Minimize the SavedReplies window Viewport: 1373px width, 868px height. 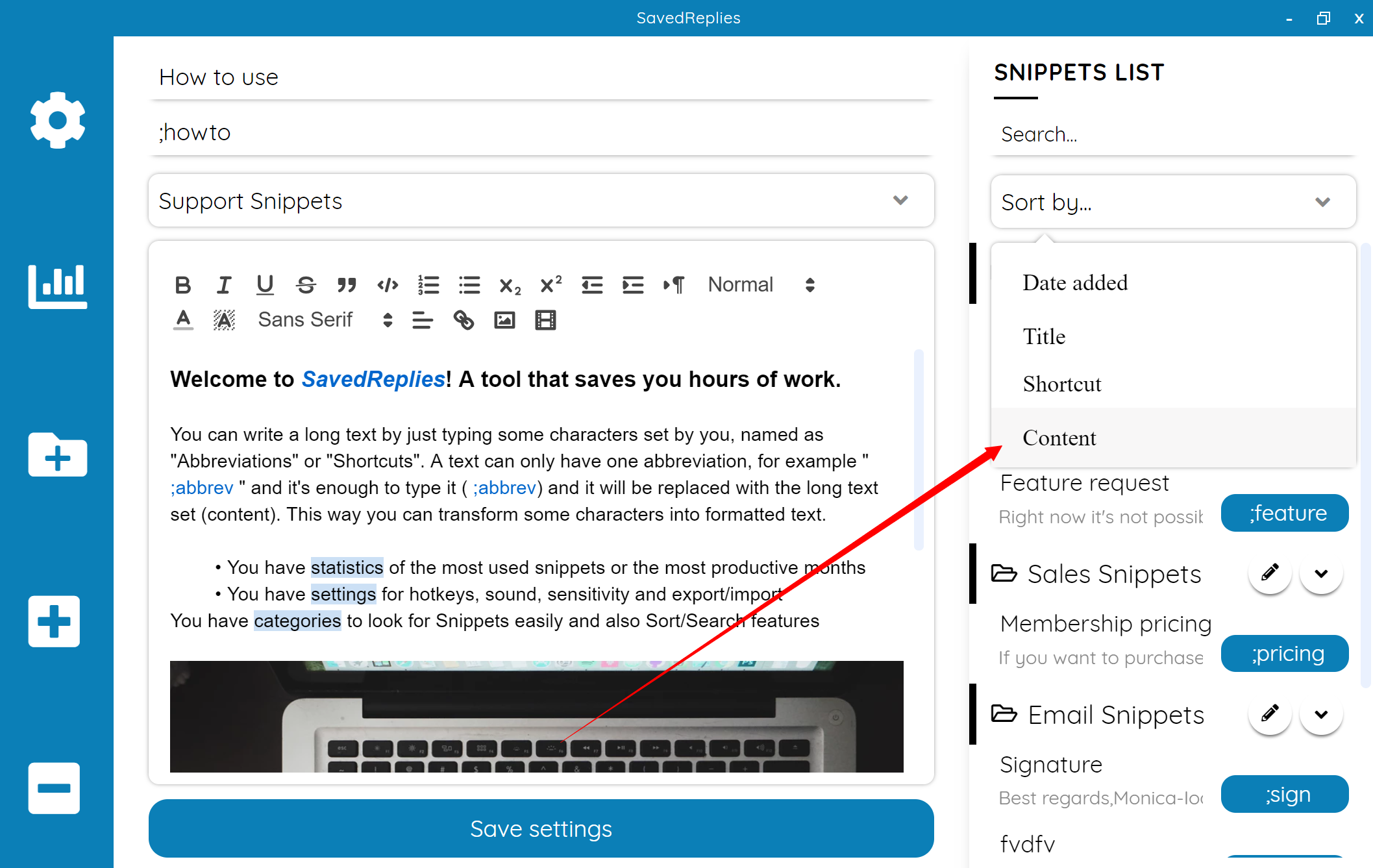[1289, 18]
